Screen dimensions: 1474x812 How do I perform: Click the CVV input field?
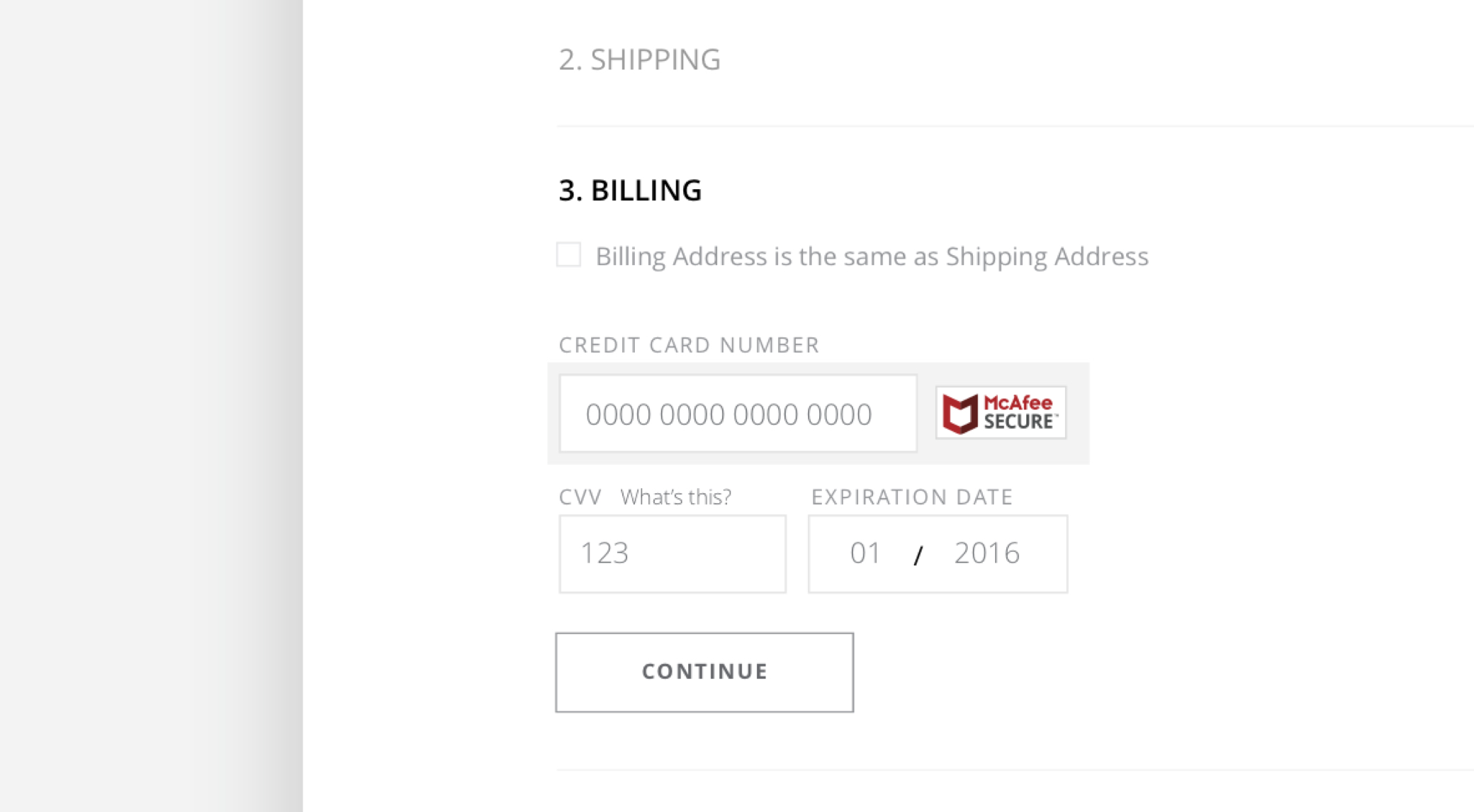[x=672, y=552]
